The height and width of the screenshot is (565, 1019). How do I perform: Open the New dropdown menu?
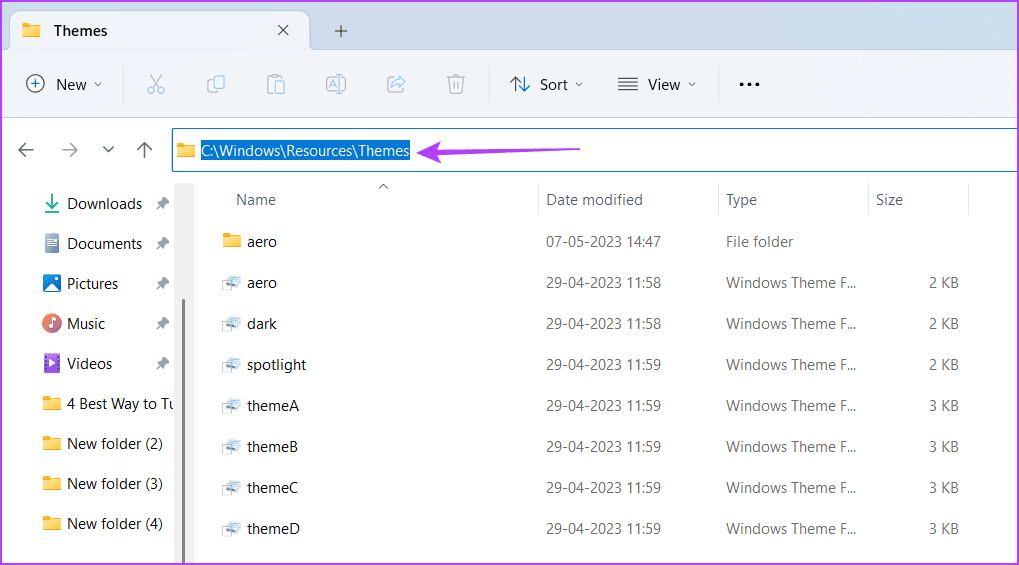point(64,85)
